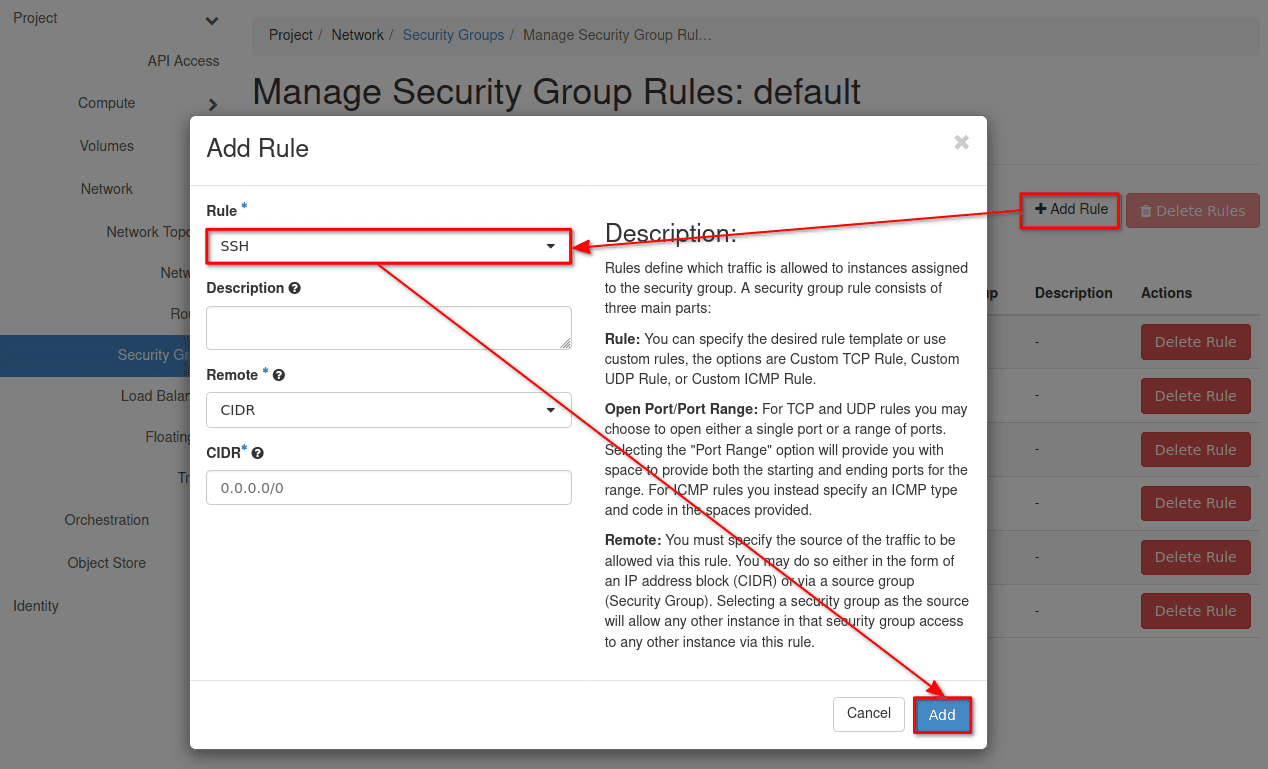Click the help icon beside Remote label
Image resolution: width=1268 pixels, height=769 pixels.
point(279,375)
